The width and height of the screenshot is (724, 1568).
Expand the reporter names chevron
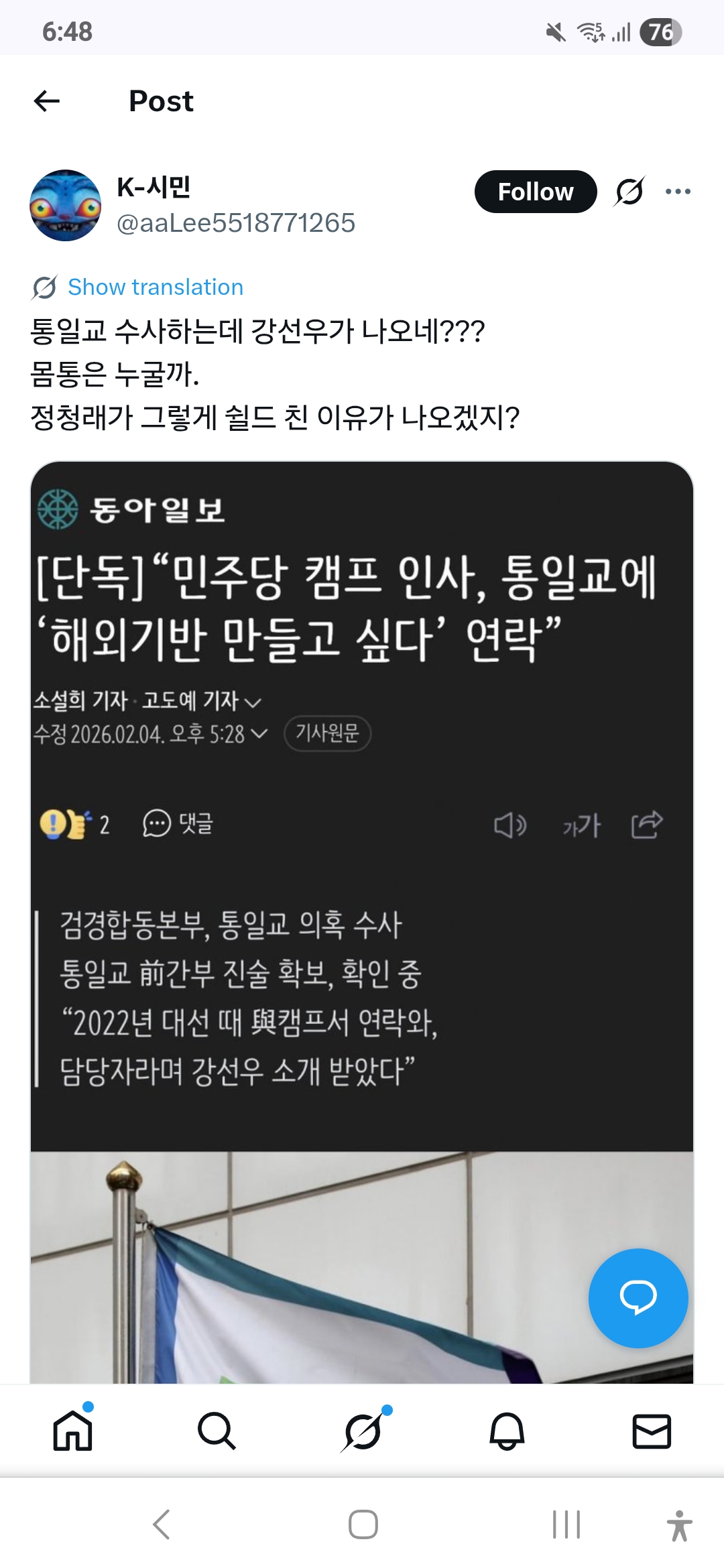pos(253,702)
